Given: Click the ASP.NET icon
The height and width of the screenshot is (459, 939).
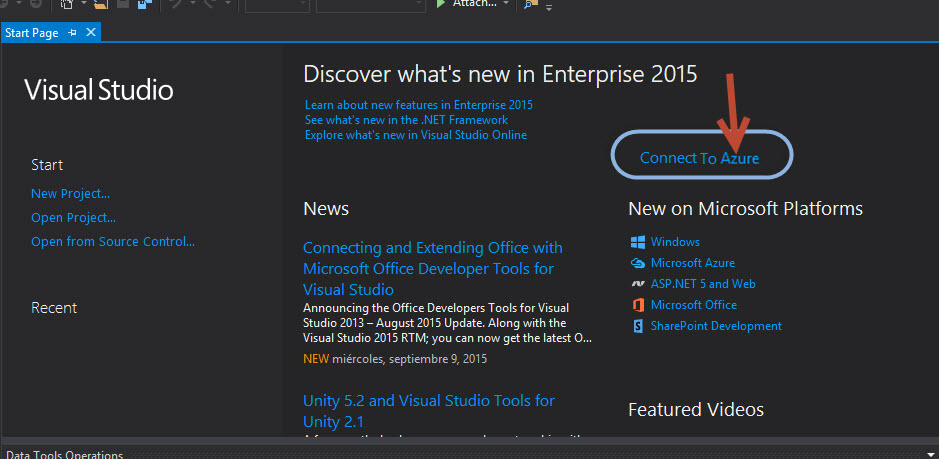Looking at the screenshot, I should tap(637, 284).
